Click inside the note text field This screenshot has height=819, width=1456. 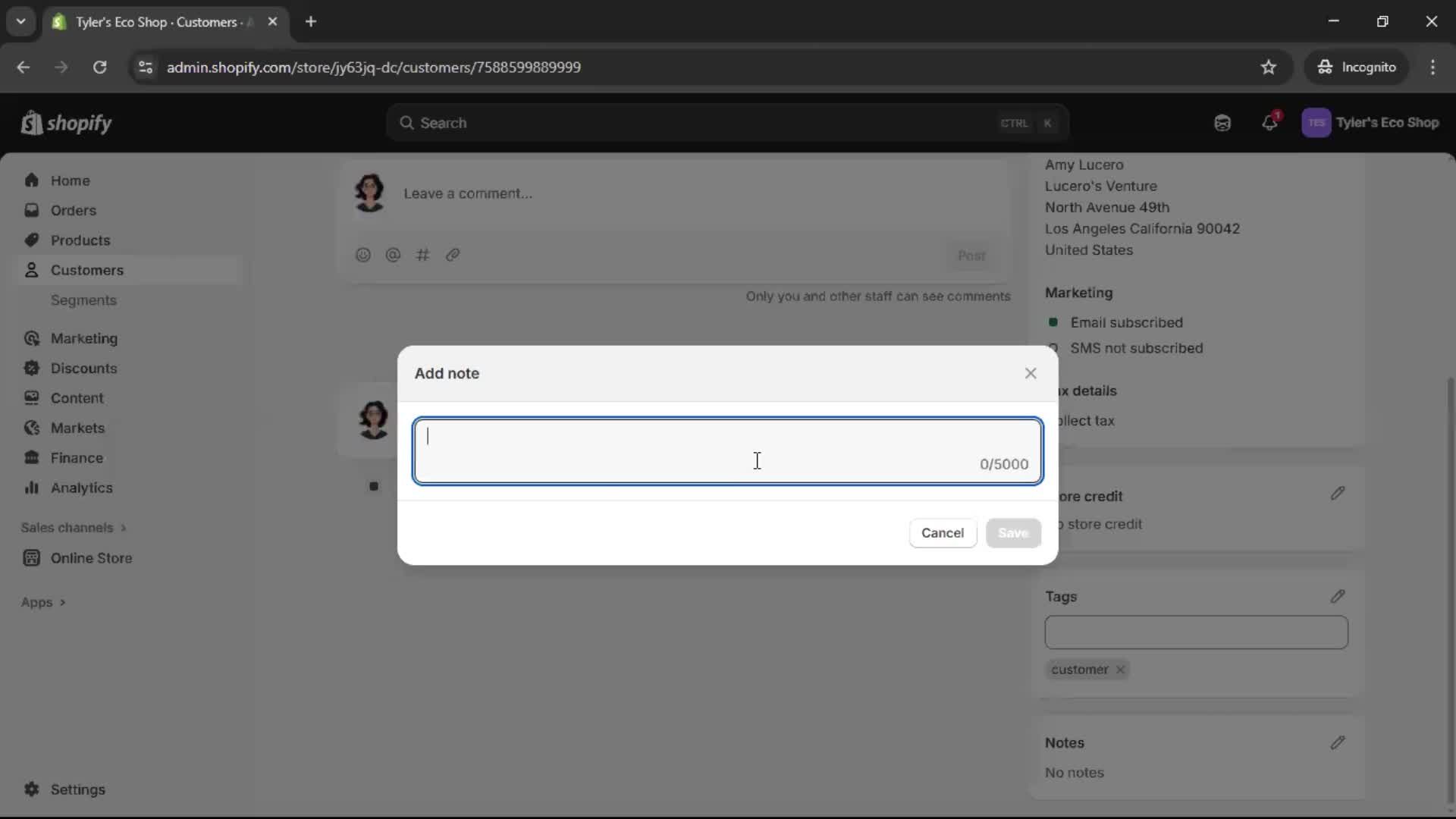coord(727,450)
